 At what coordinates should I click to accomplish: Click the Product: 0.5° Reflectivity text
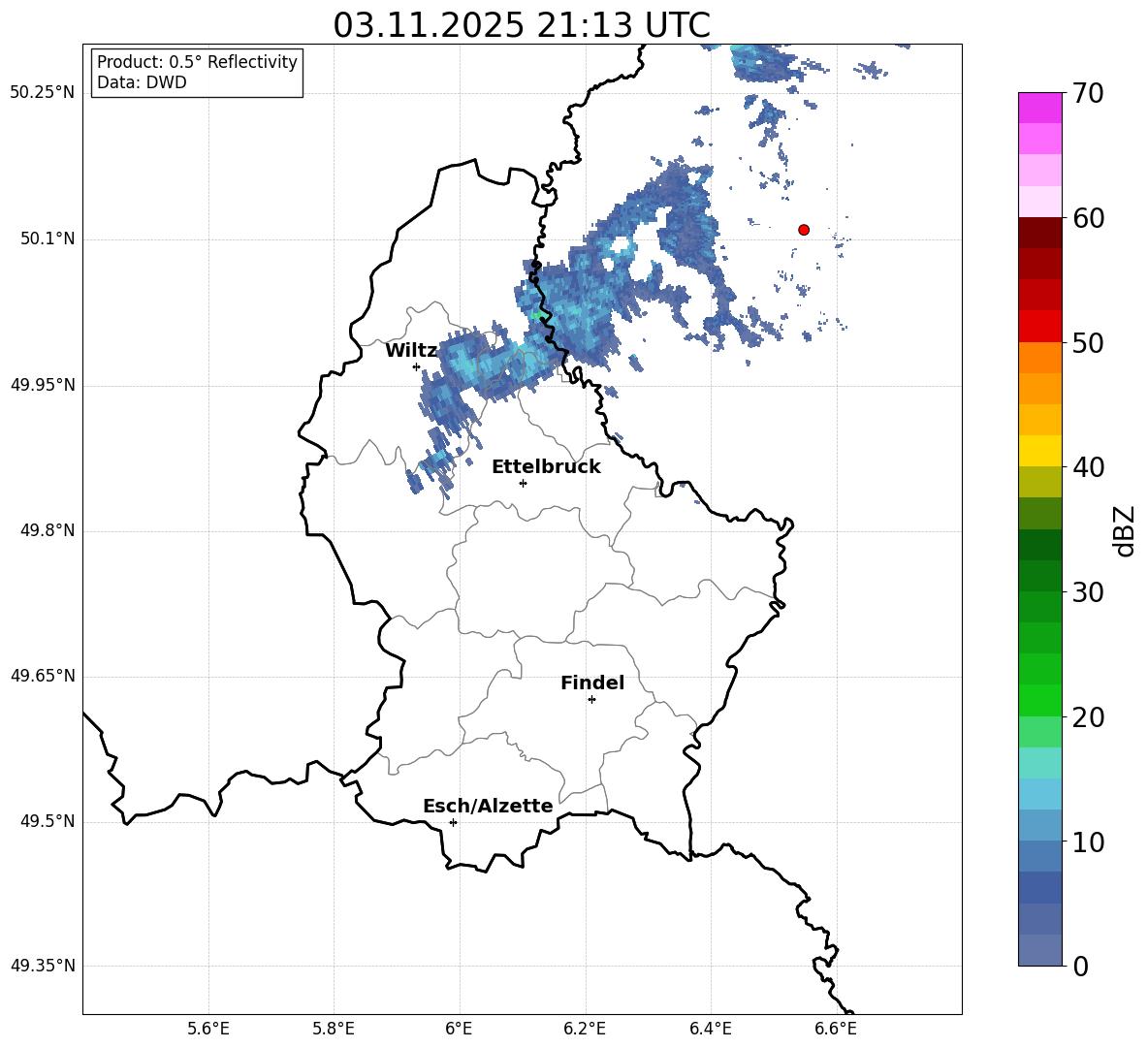pos(197,62)
